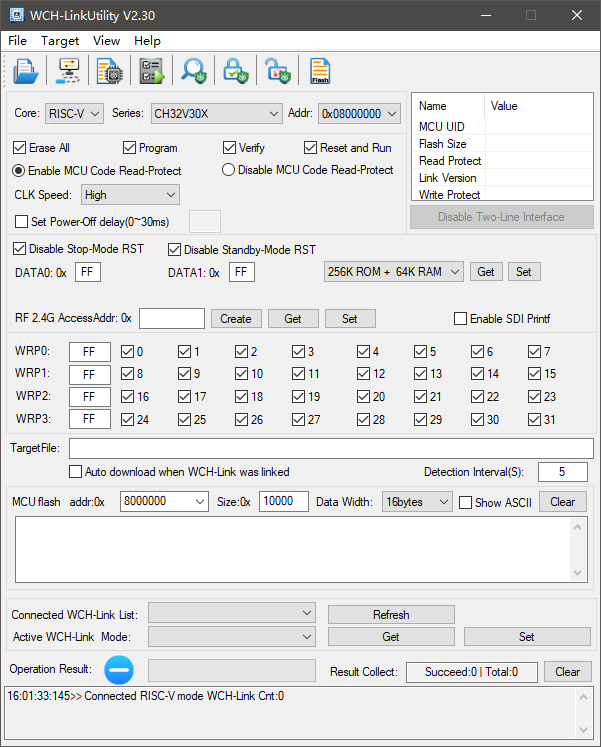Click Set next to ROM/RAM dropdown
This screenshot has height=747, width=601.
[x=524, y=272]
